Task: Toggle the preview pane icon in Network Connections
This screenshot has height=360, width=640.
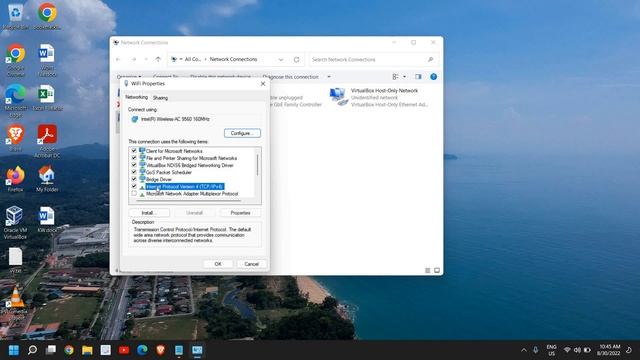Action: (418, 77)
